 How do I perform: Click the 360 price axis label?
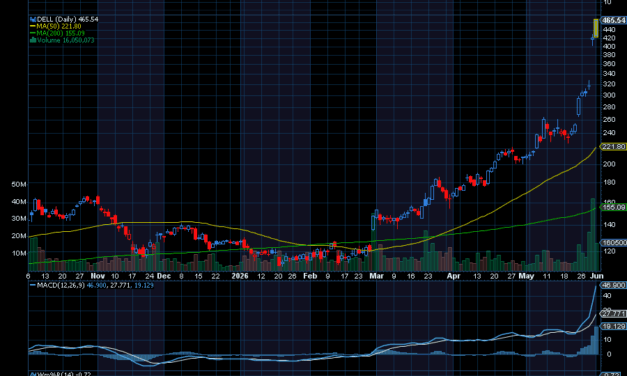click(x=609, y=64)
